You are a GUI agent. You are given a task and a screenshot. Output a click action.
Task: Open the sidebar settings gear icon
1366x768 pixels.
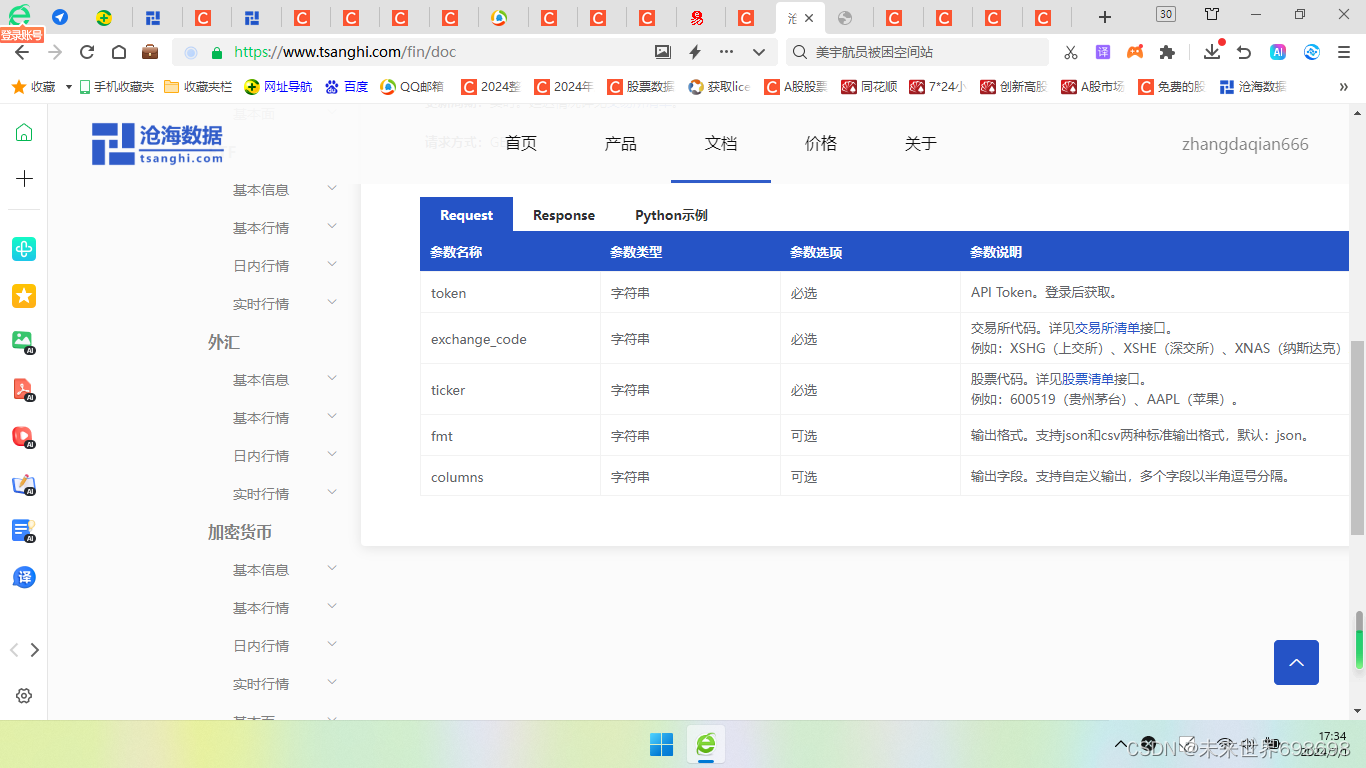24,696
